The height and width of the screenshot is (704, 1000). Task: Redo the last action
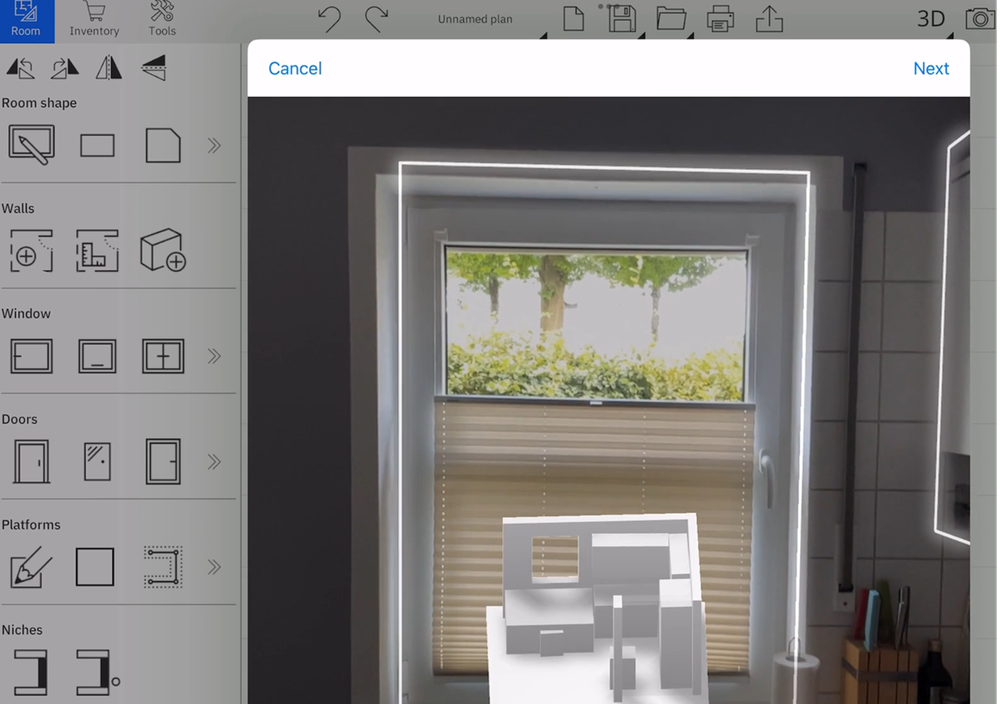[376, 19]
